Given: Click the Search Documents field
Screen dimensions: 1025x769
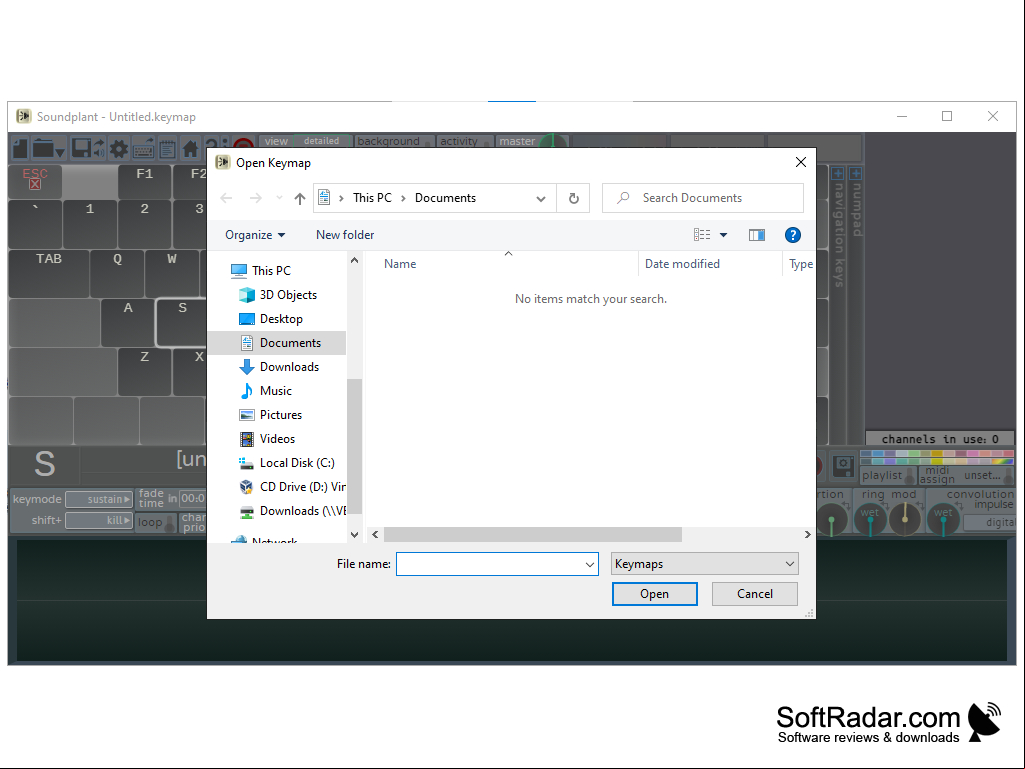Looking at the screenshot, I should coord(703,198).
